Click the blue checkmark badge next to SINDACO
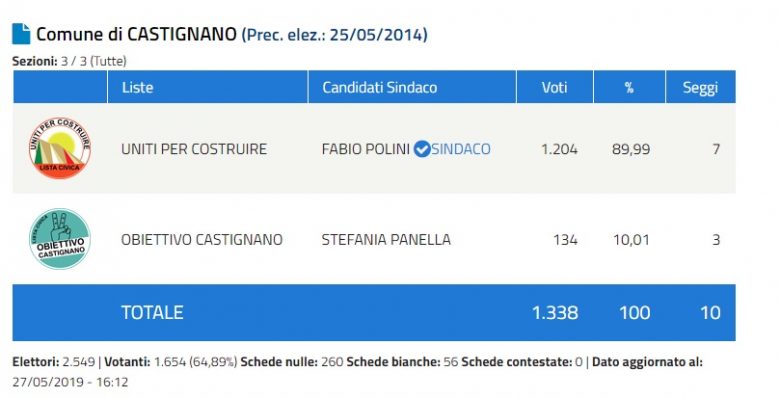The width and height of the screenshot is (780, 398). tap(422, 149)
